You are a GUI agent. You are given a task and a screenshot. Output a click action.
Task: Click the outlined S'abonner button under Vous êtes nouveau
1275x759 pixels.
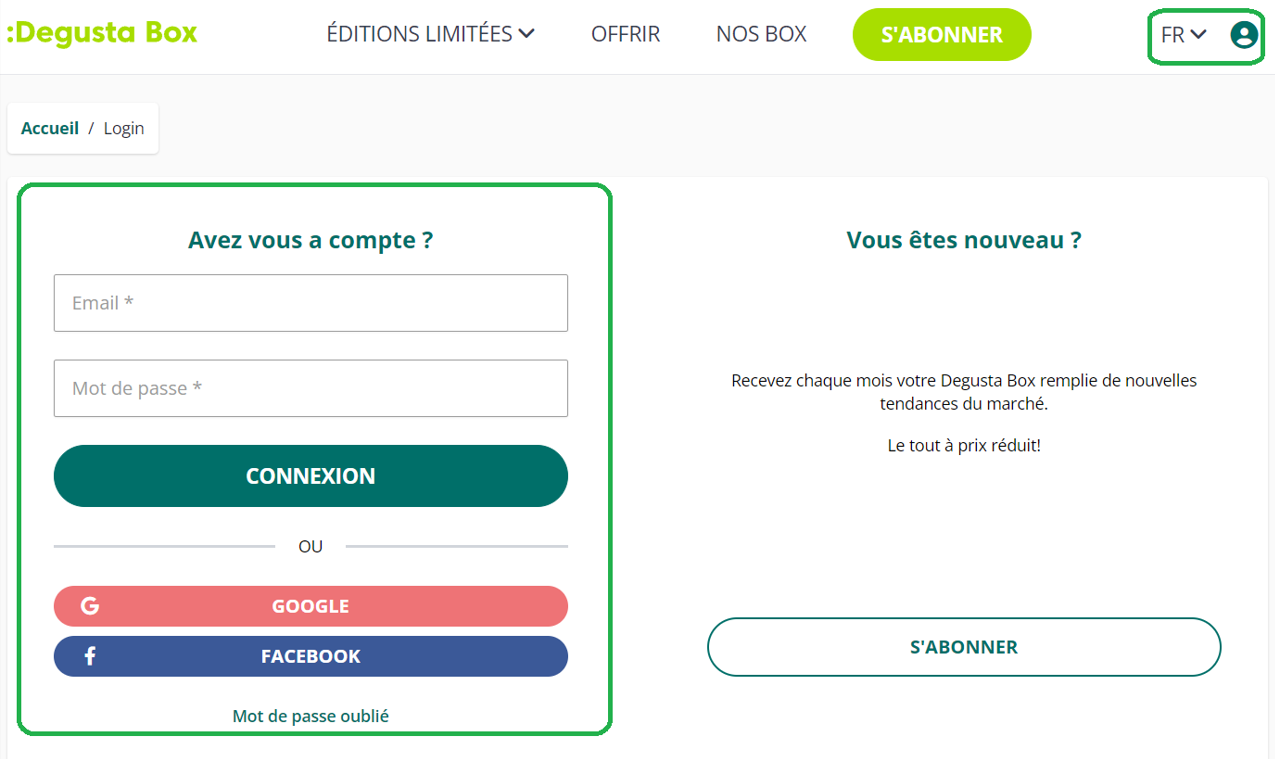[x=964, y=647]
